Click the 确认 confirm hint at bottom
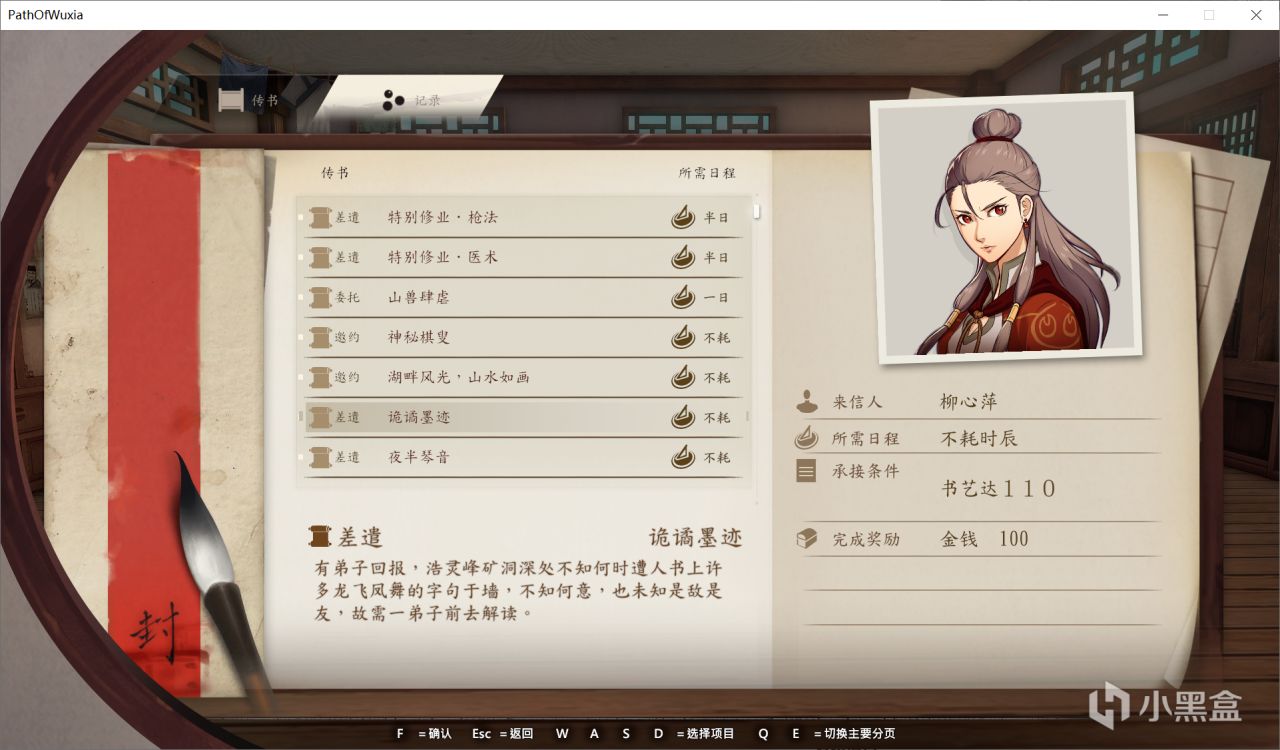Screen dimensions: 1280x750 pyautogui.click(x=425, y=733)
